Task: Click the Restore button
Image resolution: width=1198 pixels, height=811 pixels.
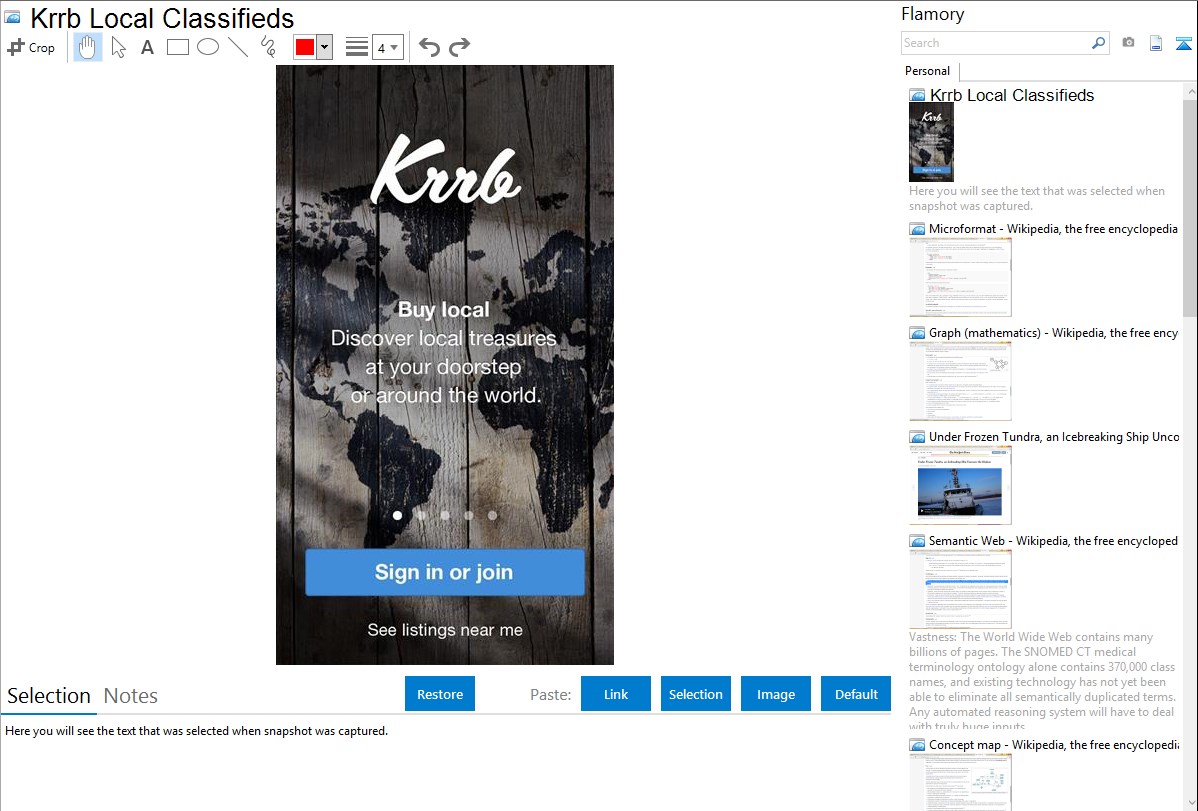Action: tap(440, 694)
